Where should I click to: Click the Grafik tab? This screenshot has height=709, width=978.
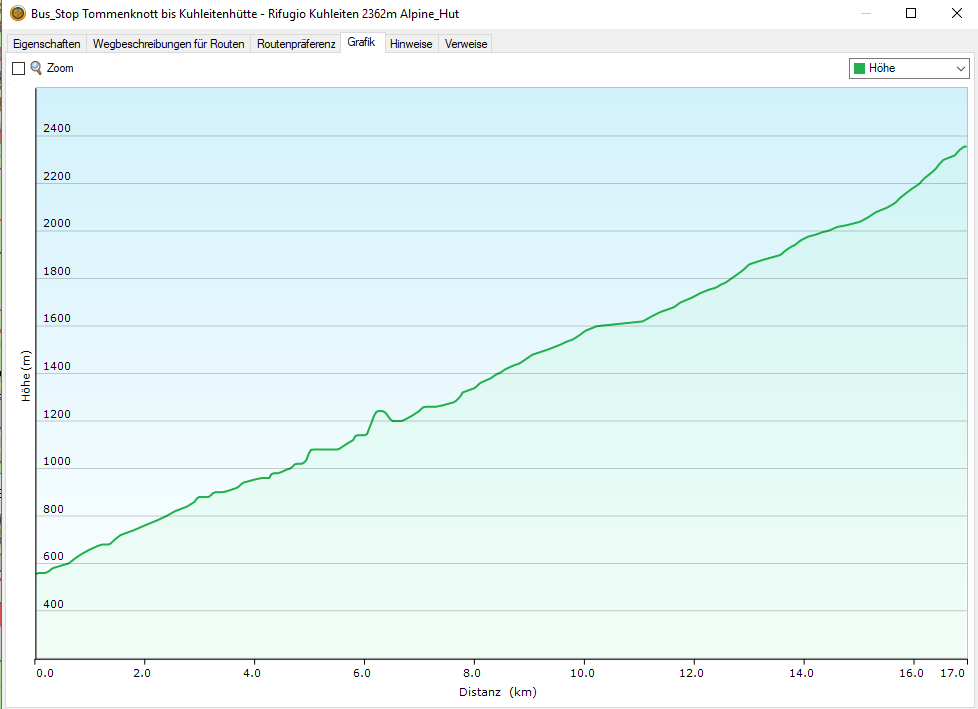click(x=361, y=43)
